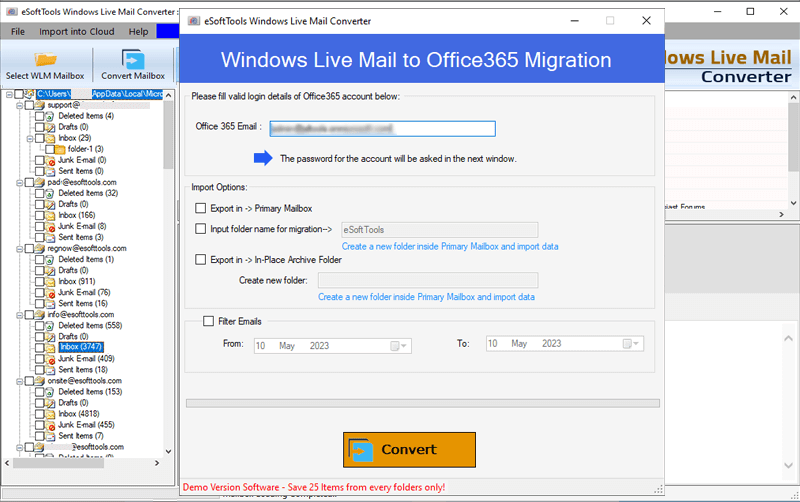Open the Import into Cloud menu

click(x=77, y=32)
